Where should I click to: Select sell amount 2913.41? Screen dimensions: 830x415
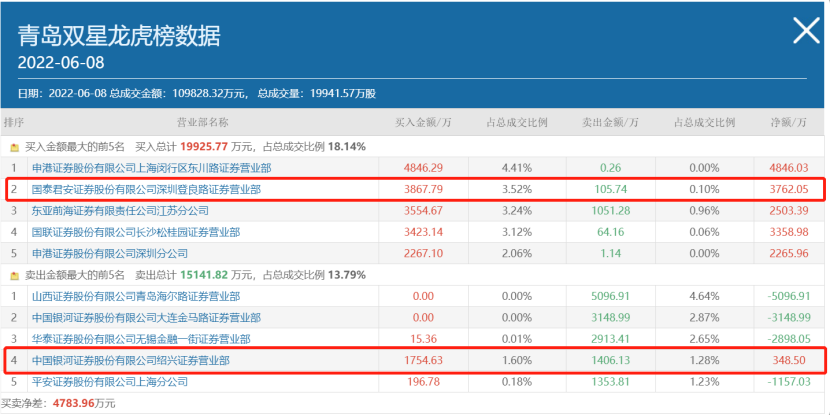[610, 339]
